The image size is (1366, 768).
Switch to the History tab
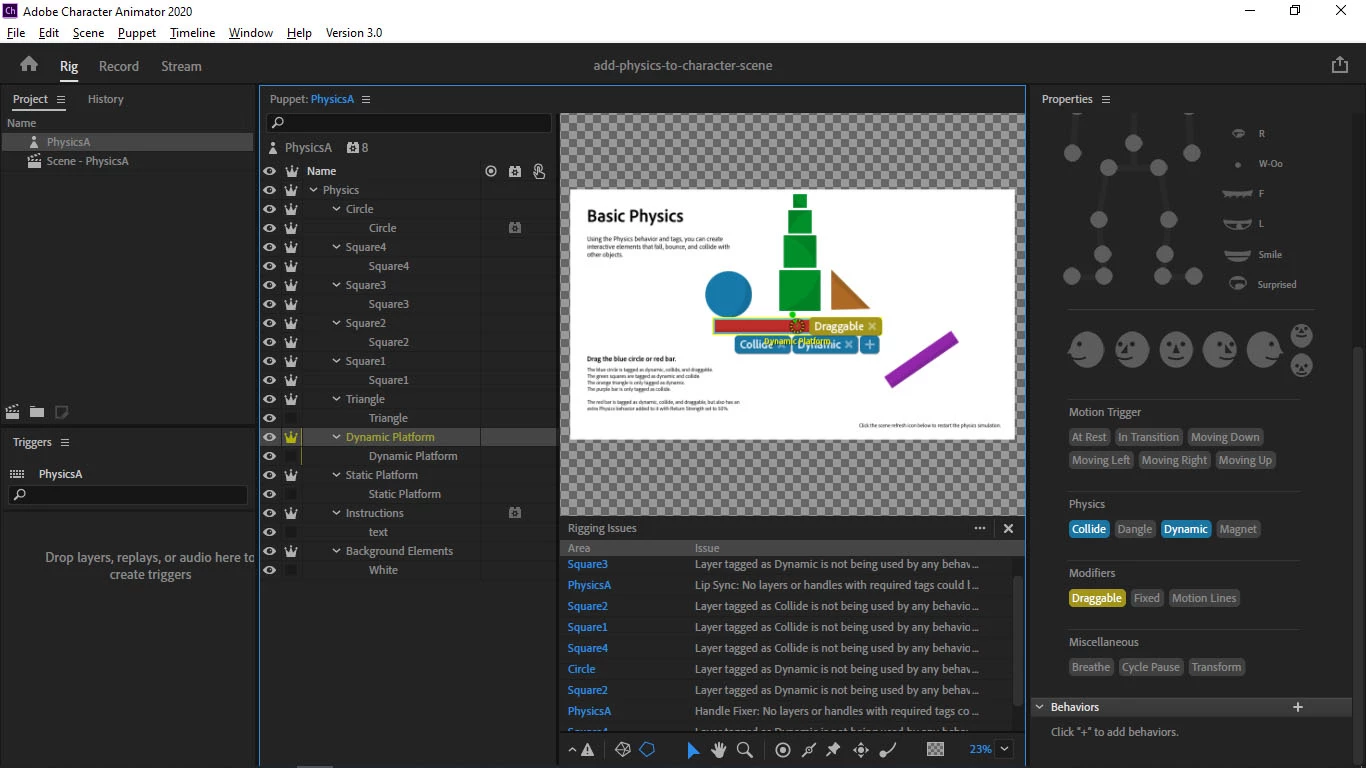pyautogui.click(x=105, y=99)
